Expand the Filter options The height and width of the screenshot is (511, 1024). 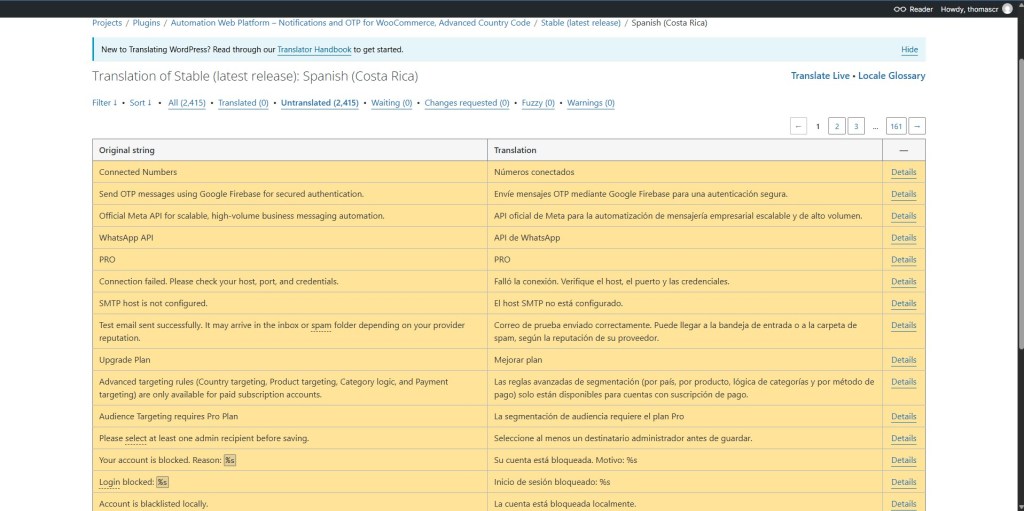tap(104, 103)
